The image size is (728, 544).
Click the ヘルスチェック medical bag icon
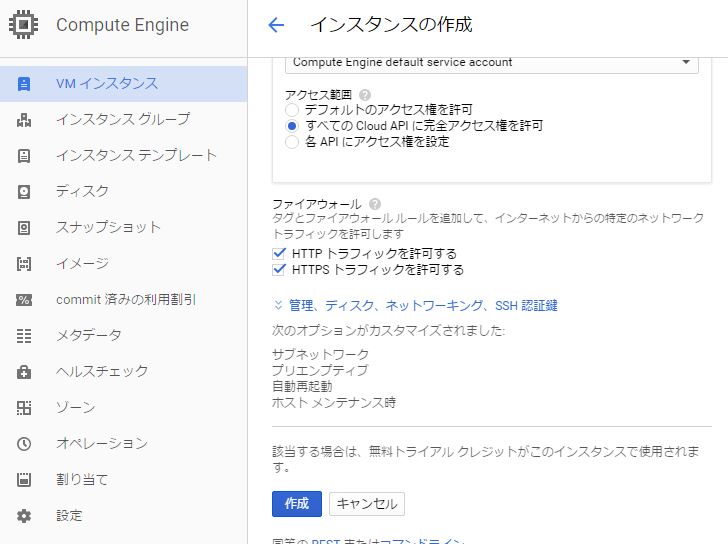[x=24, y=372]
